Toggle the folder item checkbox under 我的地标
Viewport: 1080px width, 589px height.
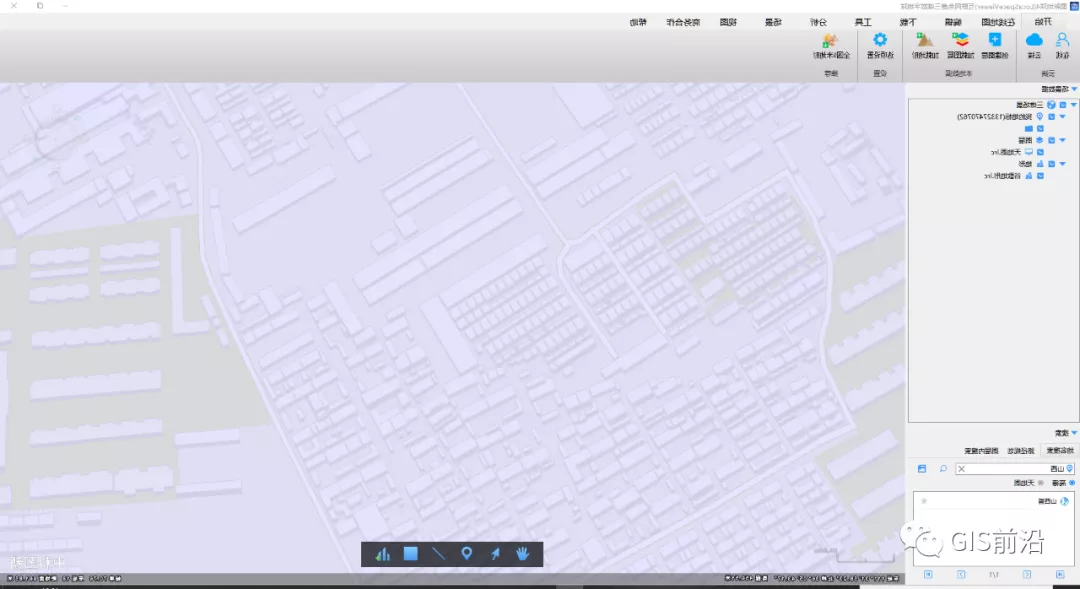[x=1040, y=128]
